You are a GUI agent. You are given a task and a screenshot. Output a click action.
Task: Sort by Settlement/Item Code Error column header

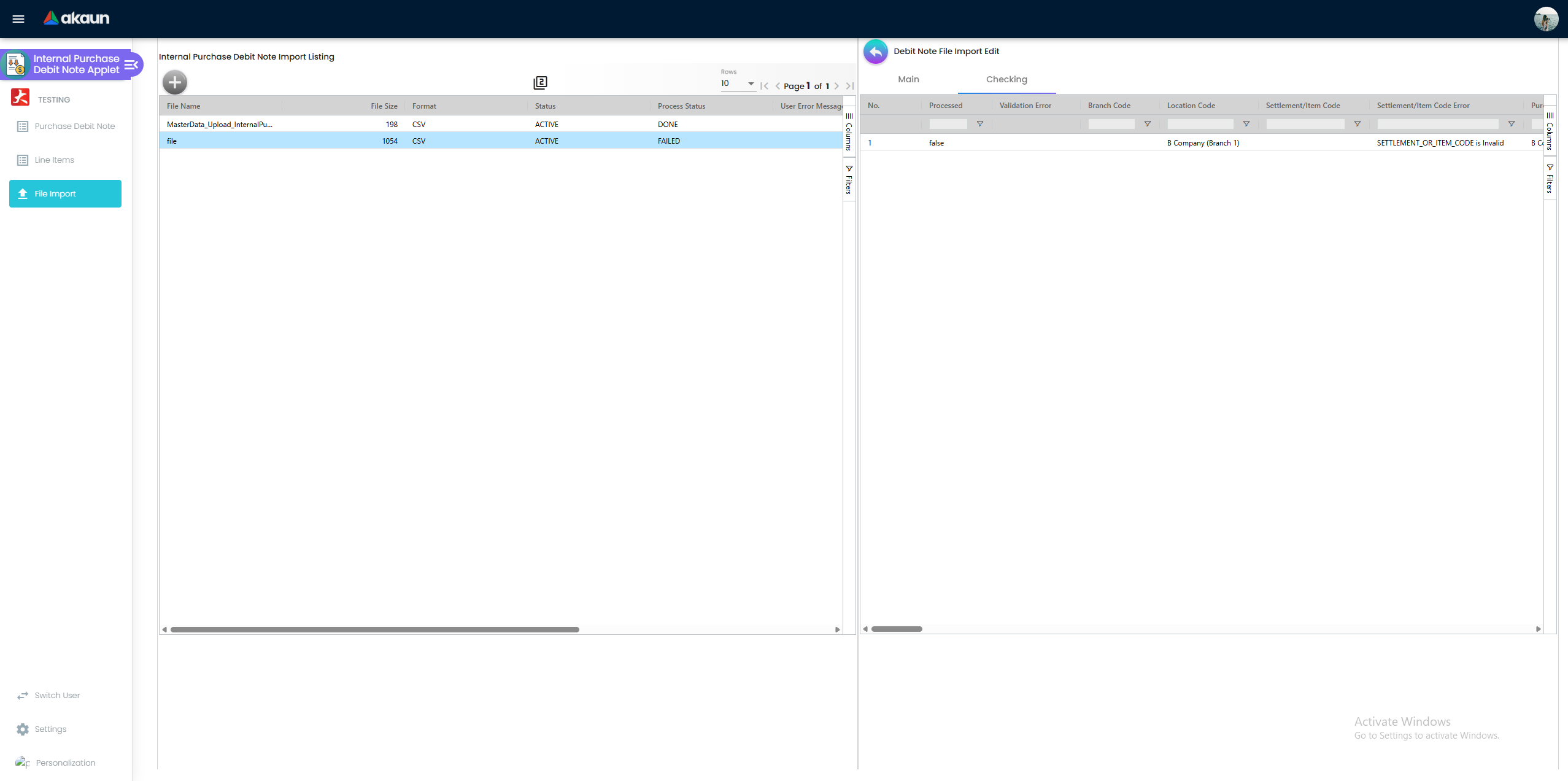(1423, 106)
